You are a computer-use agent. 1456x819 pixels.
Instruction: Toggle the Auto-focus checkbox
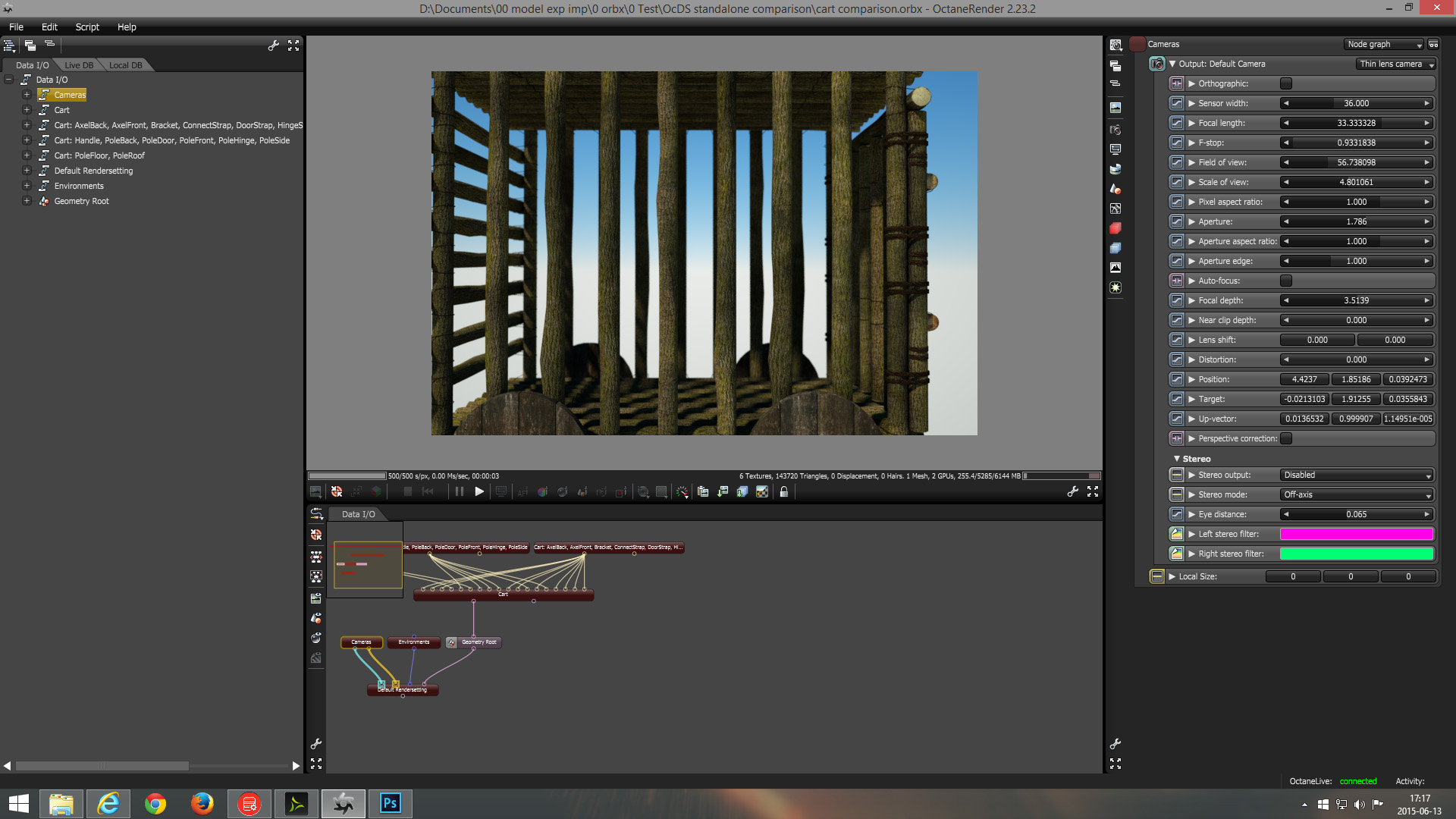(1286, 281)
